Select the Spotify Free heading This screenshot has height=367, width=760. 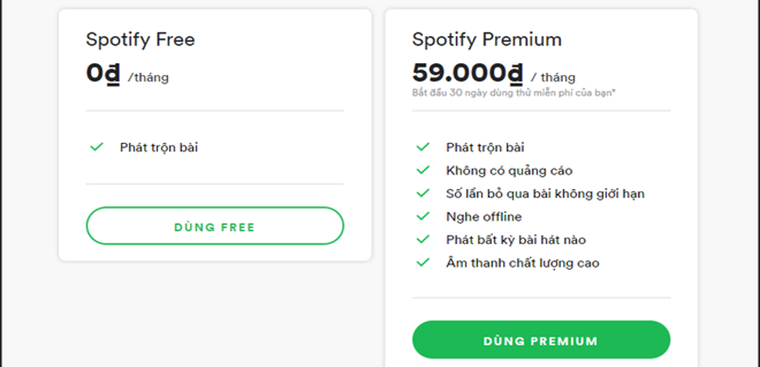(141, 40)
